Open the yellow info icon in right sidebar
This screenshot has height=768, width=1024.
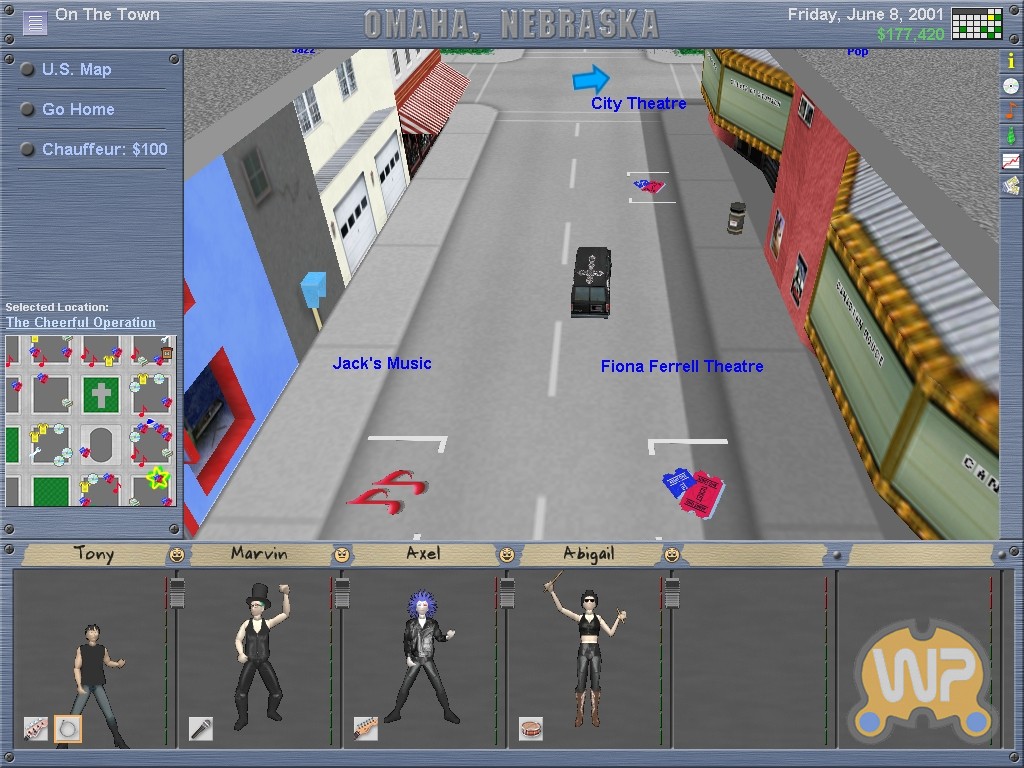tap(1011, 60)
